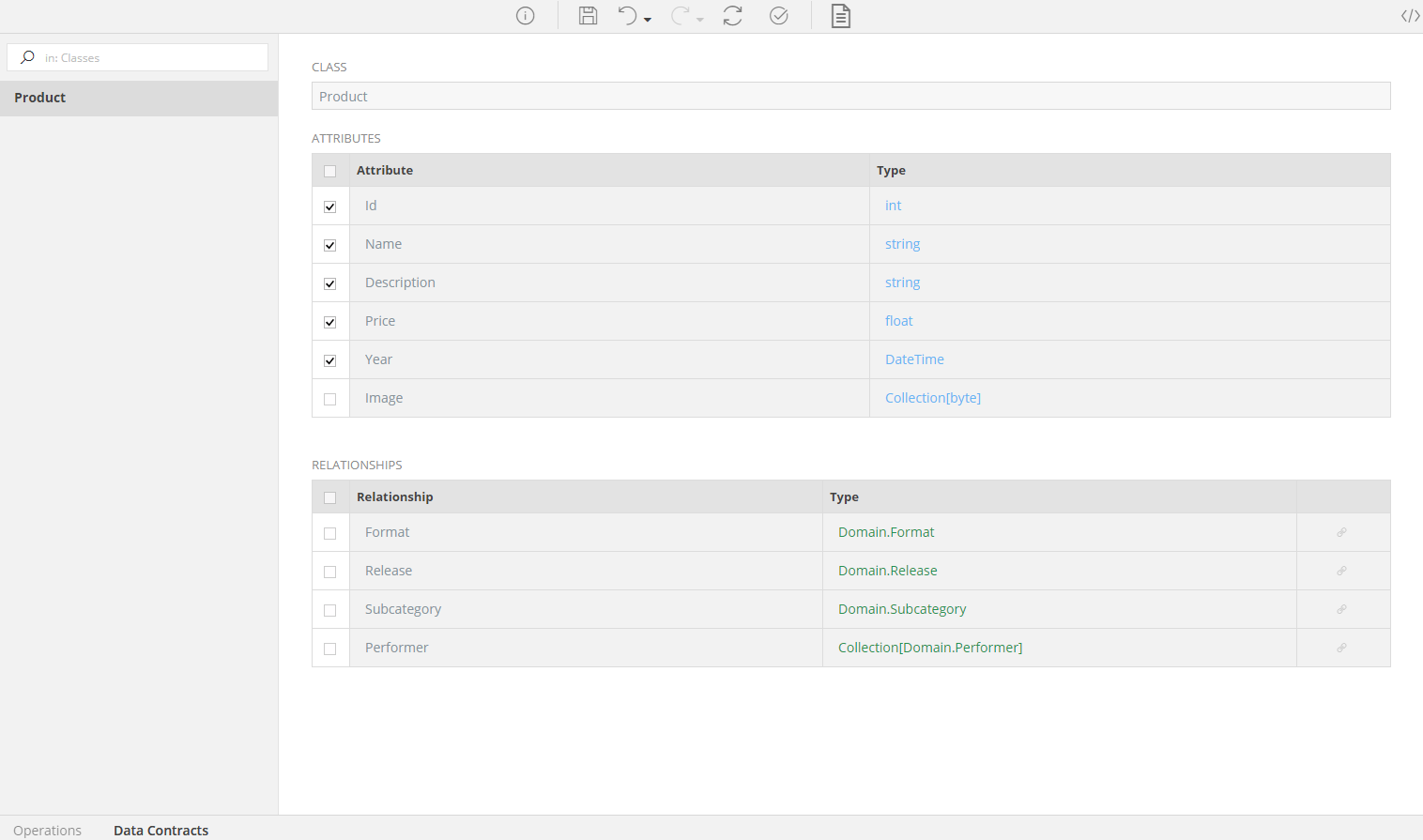
Task: Switch to the Data Contracts tab
Action: click(x=161, y=830)
